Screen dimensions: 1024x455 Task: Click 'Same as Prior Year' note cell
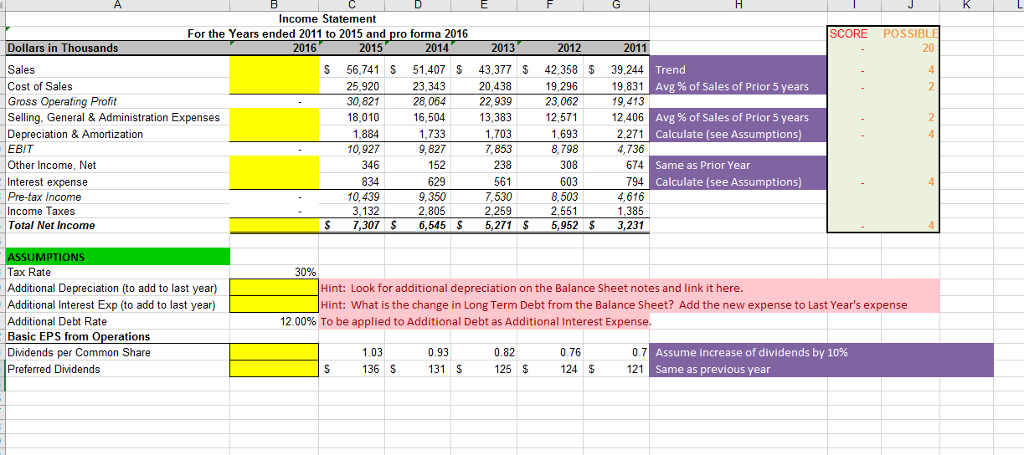click(x=738, y=165)
